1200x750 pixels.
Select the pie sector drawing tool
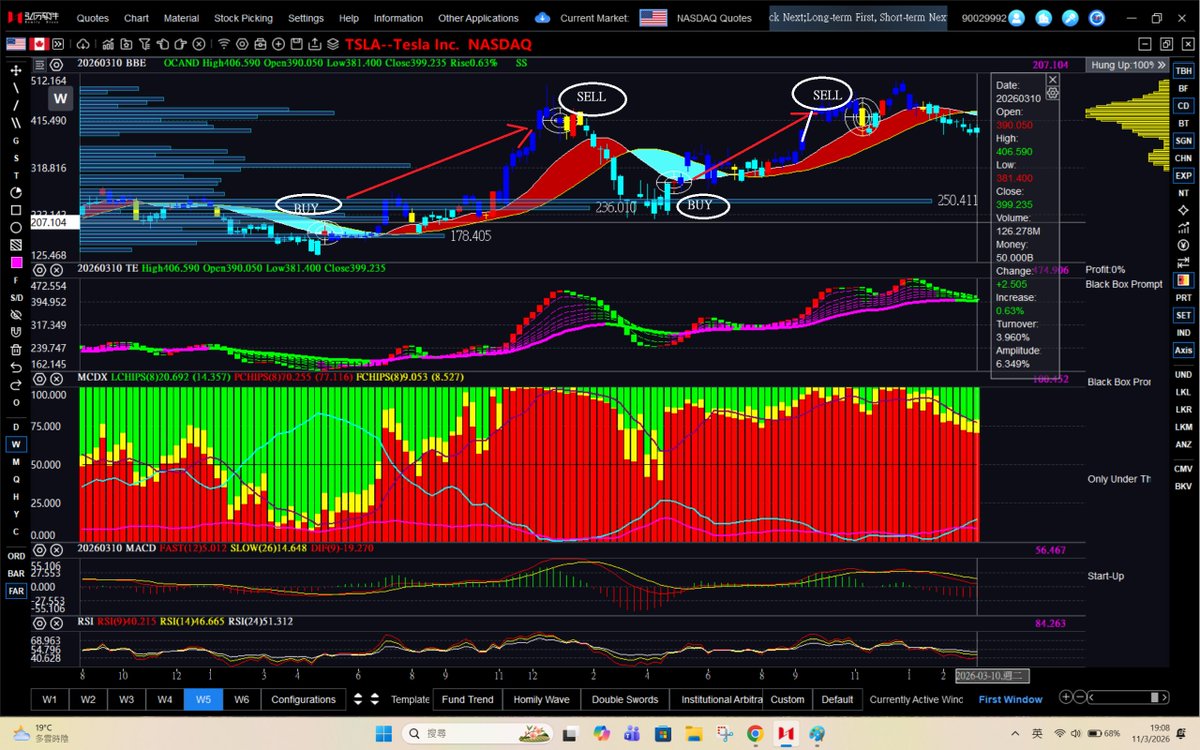(x=16, y=192)
